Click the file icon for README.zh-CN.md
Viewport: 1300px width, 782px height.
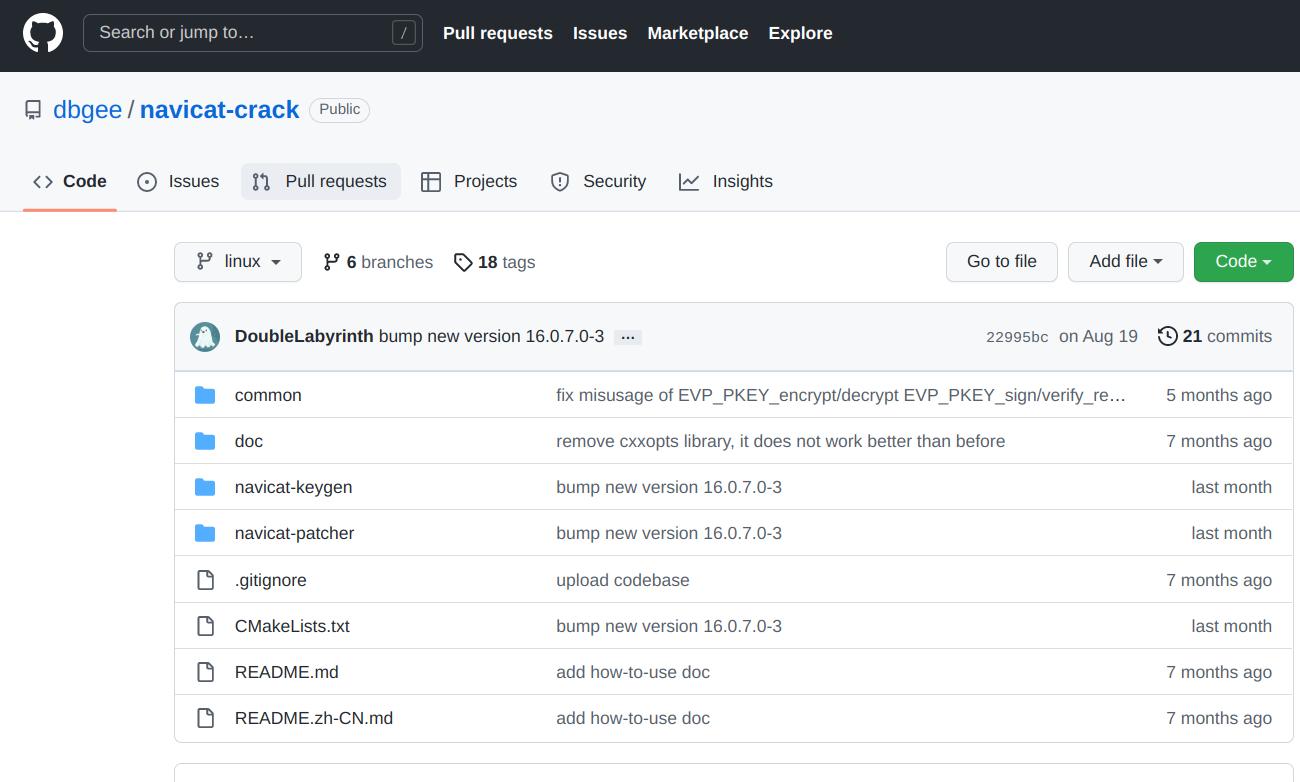205,718
